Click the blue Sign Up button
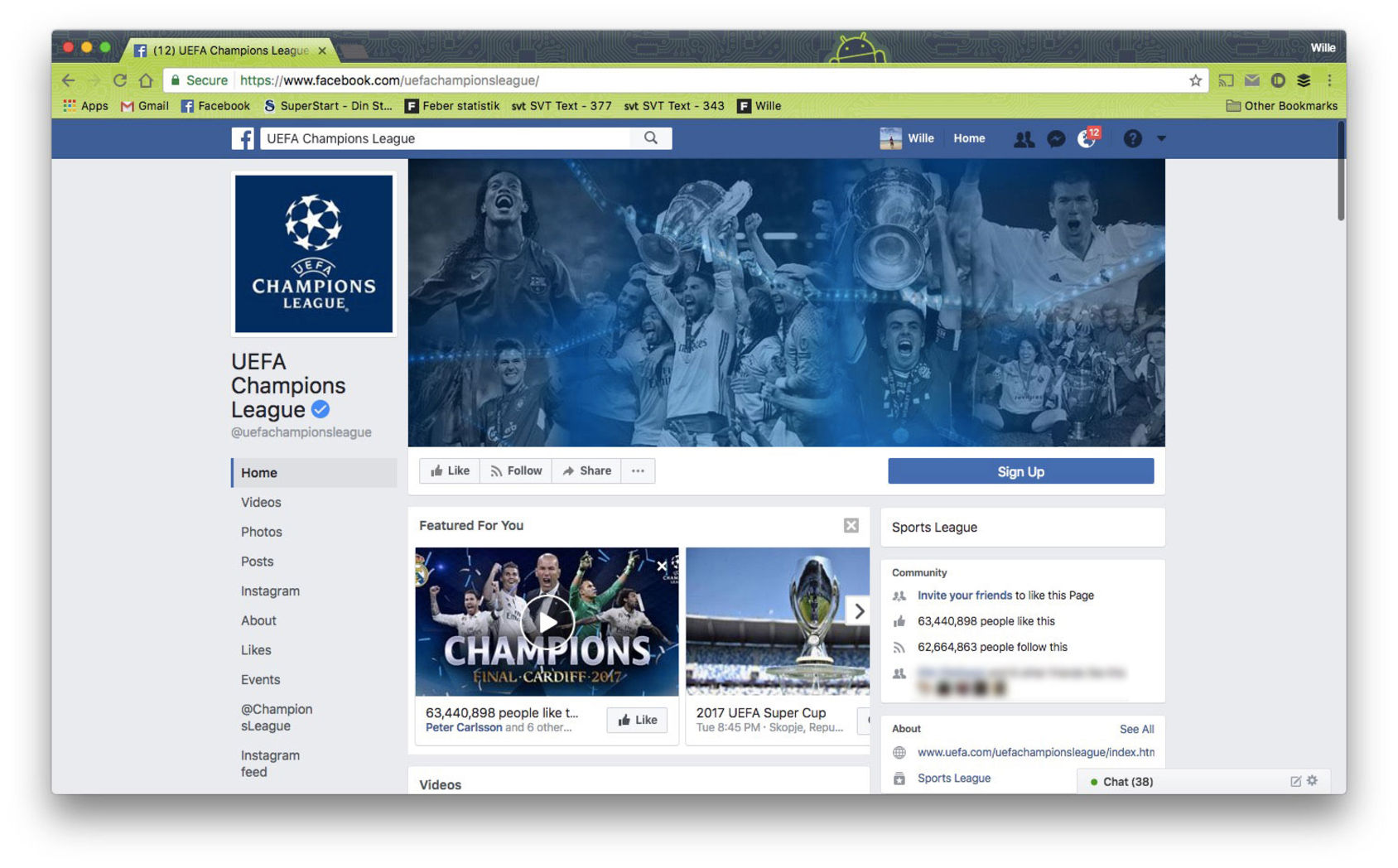This screenshot has height=868, width=1398. coord(1020,471)
